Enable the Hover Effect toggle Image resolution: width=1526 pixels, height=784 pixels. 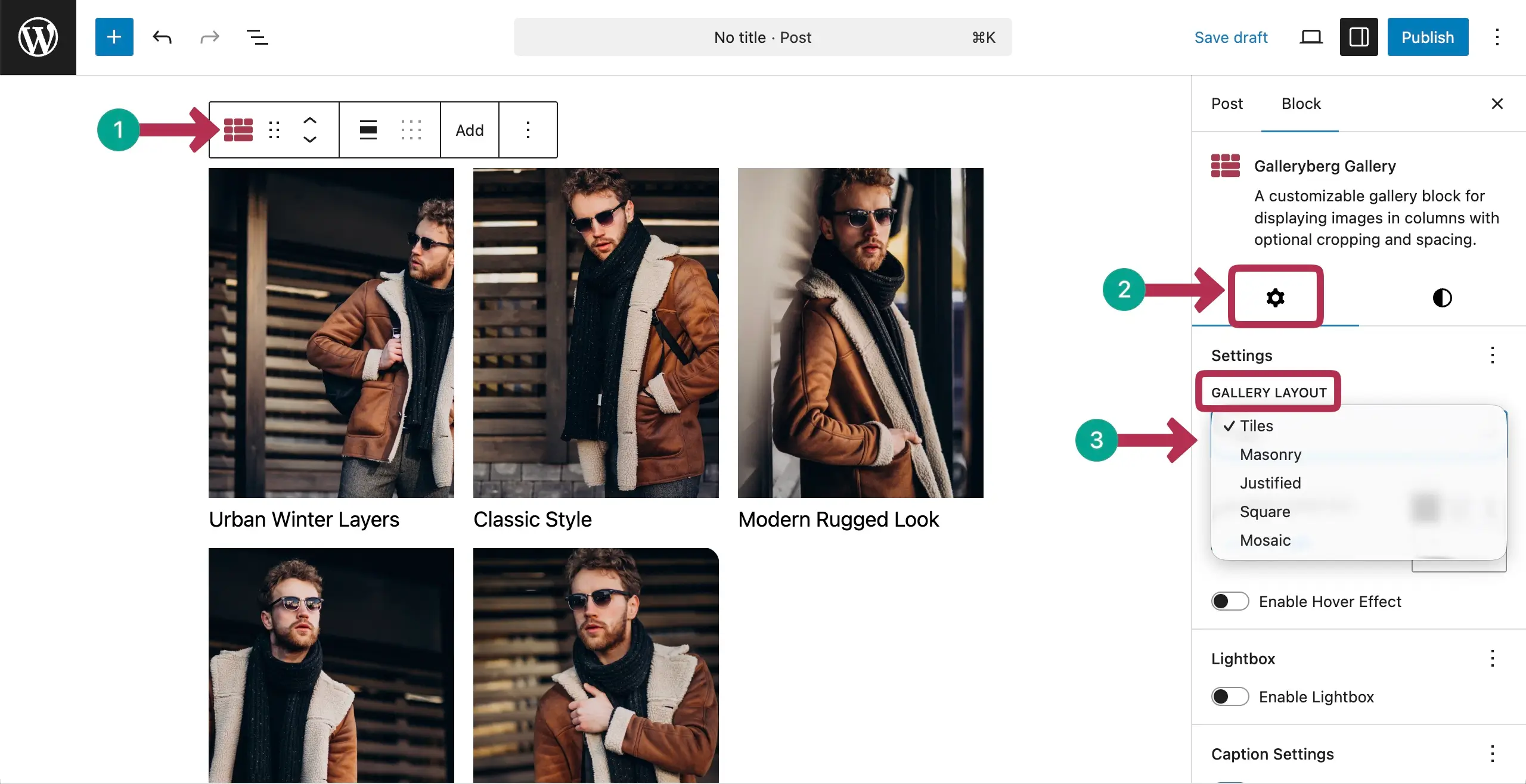(1229, 601)
